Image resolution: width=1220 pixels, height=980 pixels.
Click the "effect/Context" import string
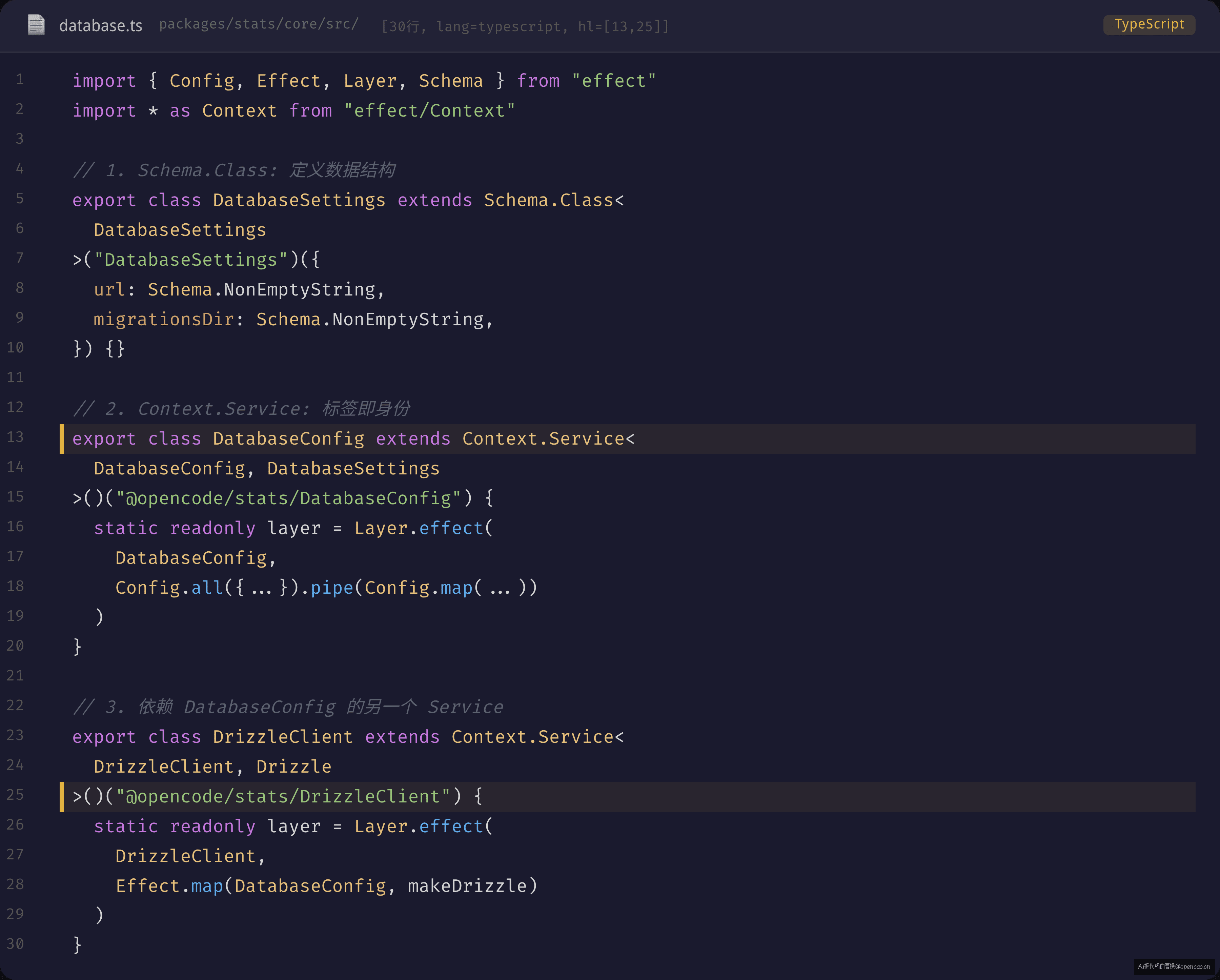click(x=429, y=111)
